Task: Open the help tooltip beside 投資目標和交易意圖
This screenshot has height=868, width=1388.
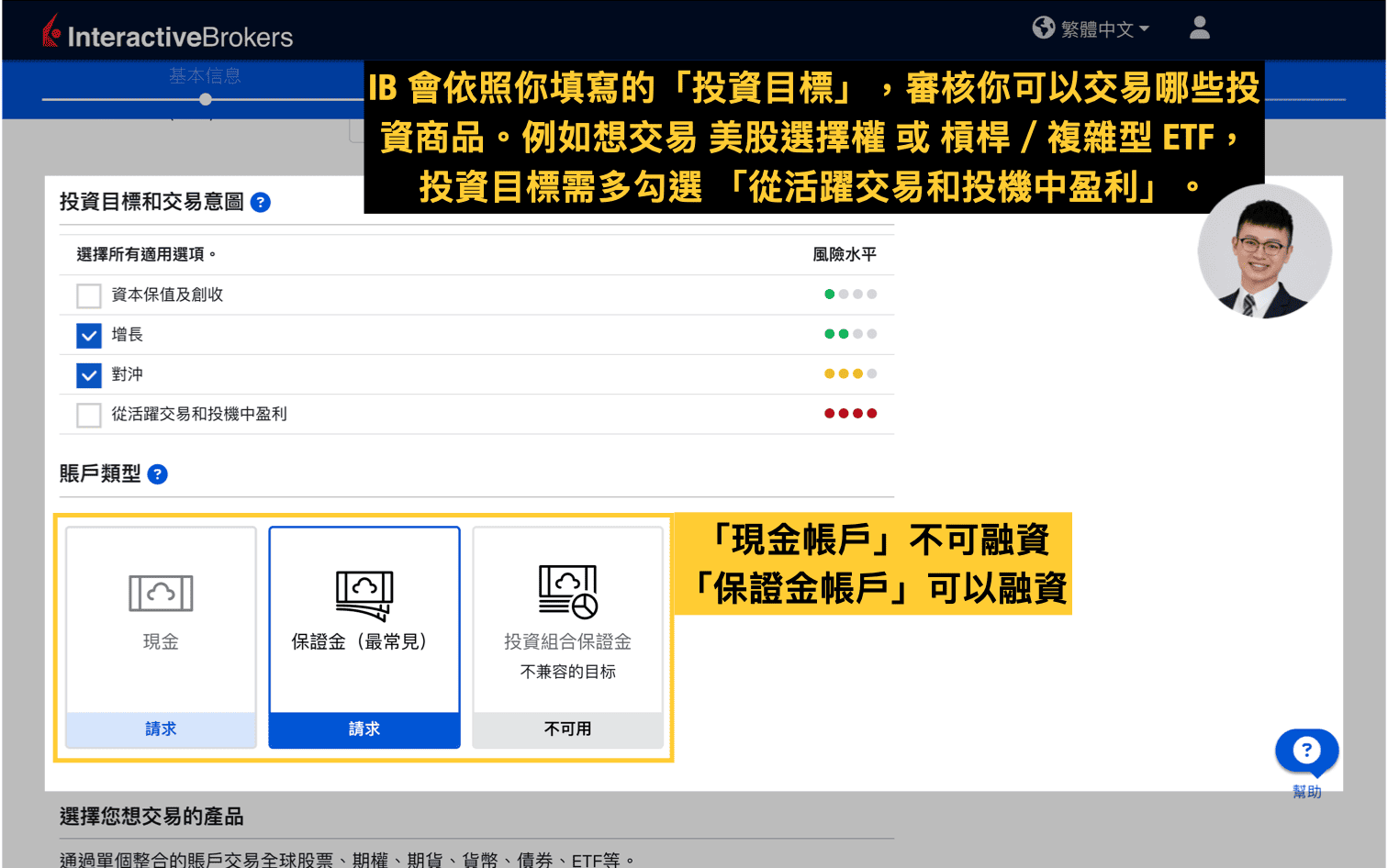Action: point(261,203)
